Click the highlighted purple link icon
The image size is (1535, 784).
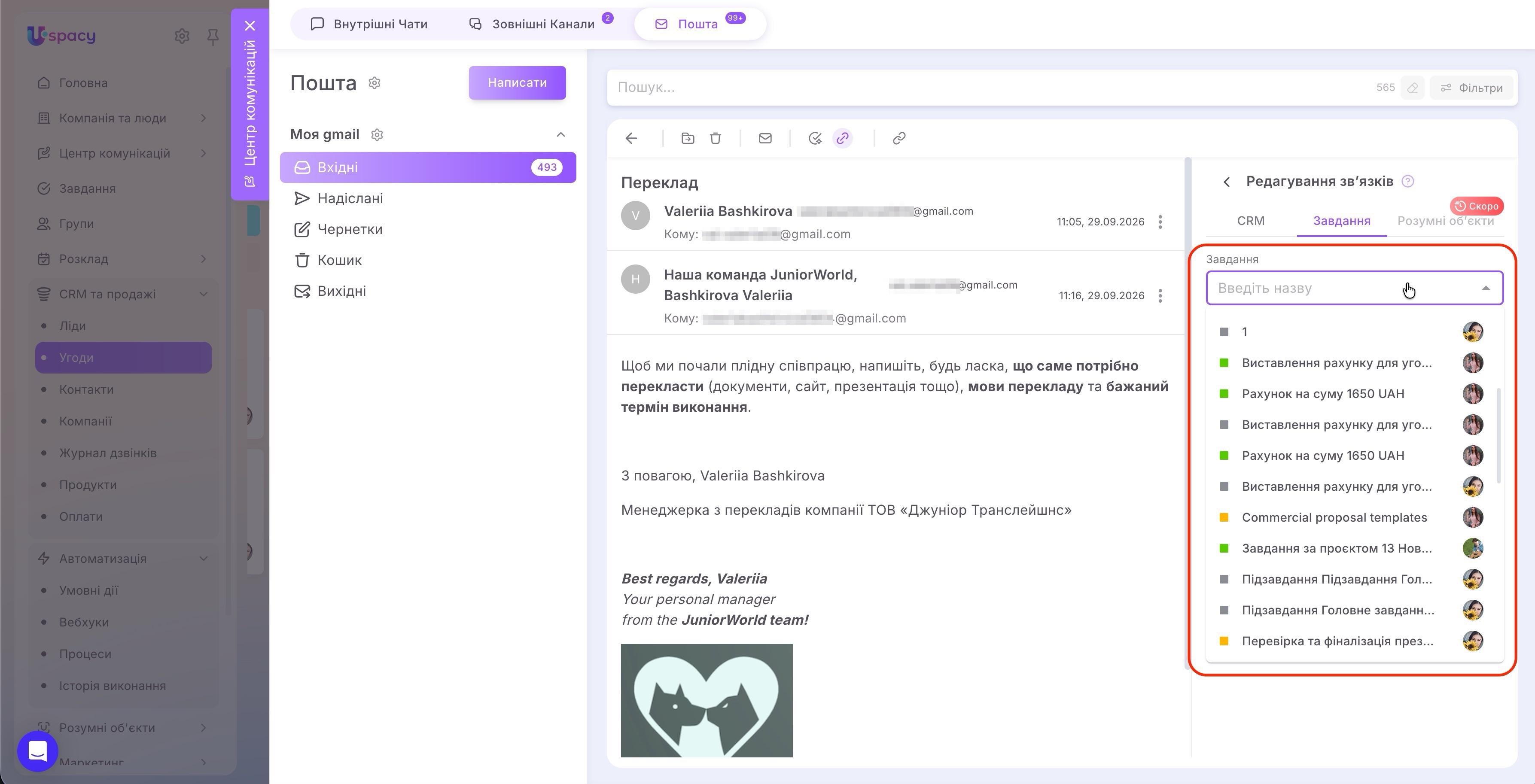[843, 138]
